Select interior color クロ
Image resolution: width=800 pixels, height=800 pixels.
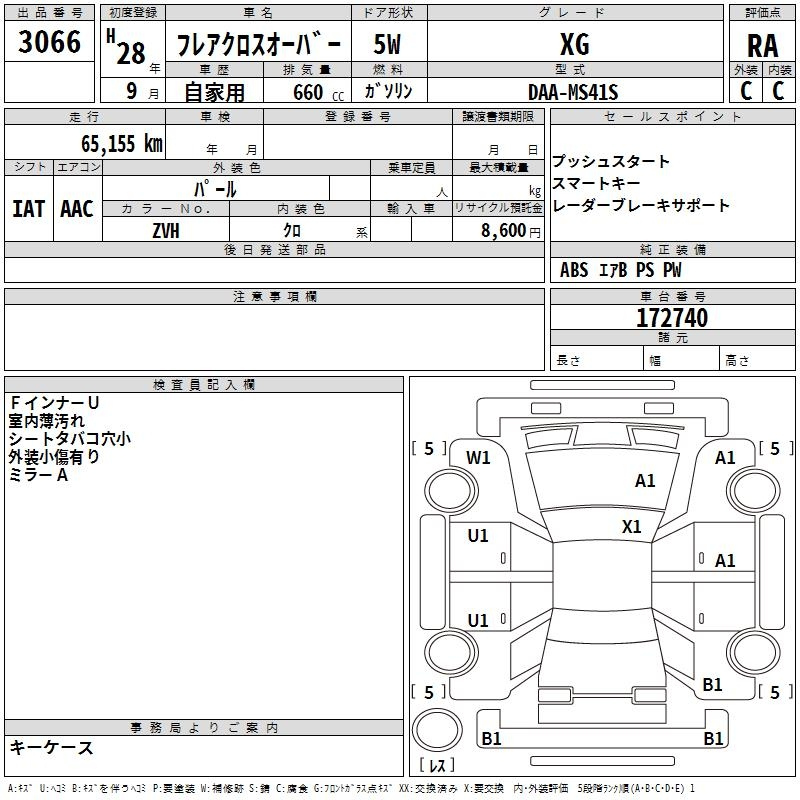point(292,231)
